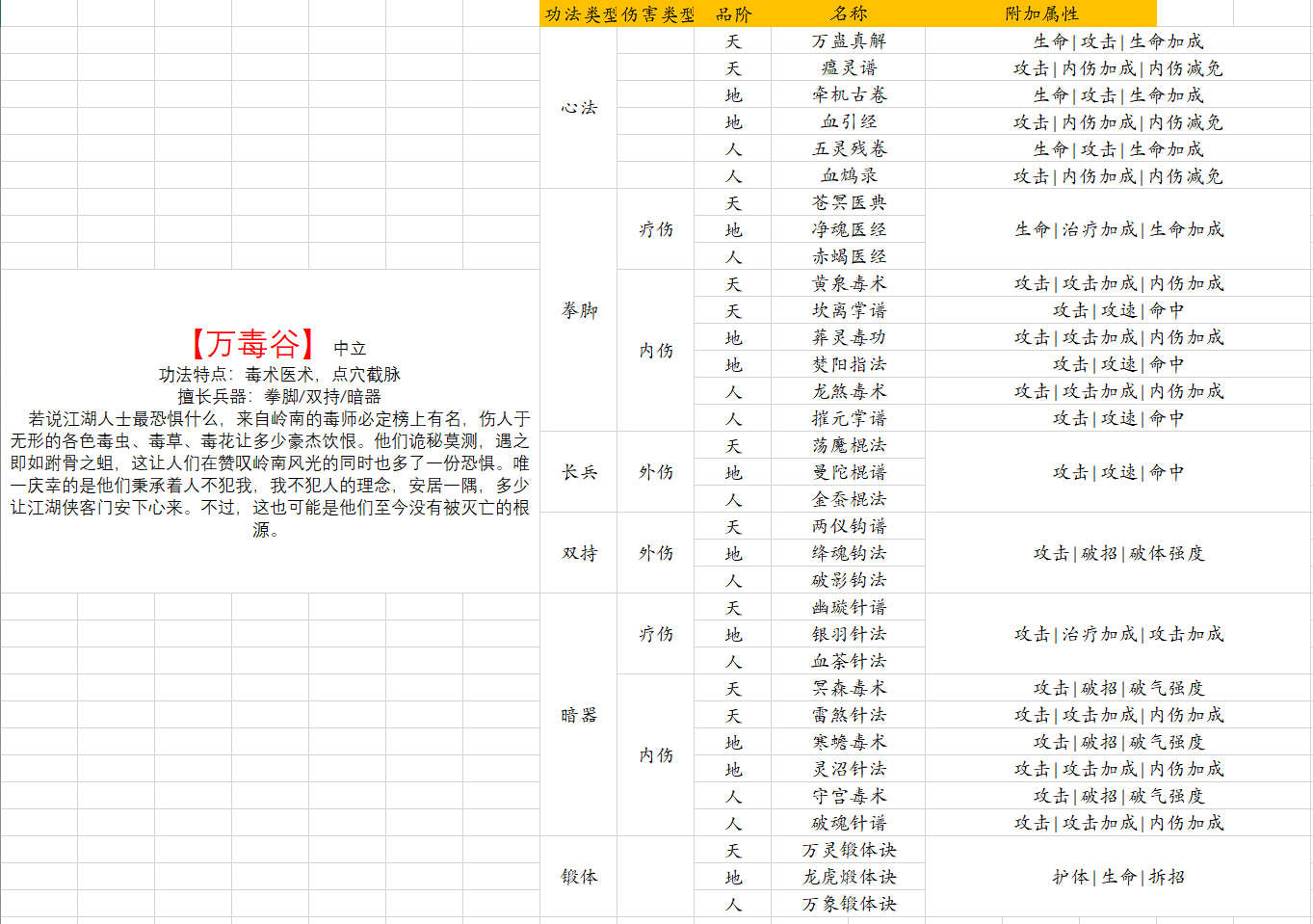Click the 赤蝎医经 cell
1313x924 pixels.
(x=849, y=256)
